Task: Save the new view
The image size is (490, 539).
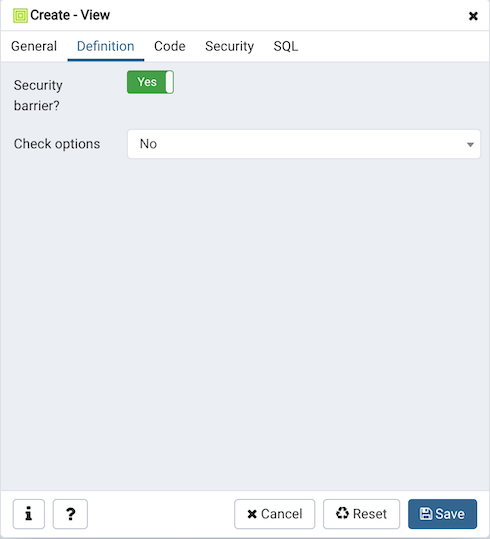Action: tap(442, 514)
